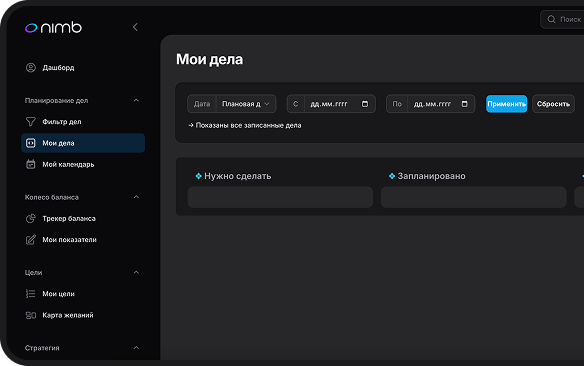Collapse the Колесо баланса section
This screenshot has height=366, width=584.
tap(136, 197)
